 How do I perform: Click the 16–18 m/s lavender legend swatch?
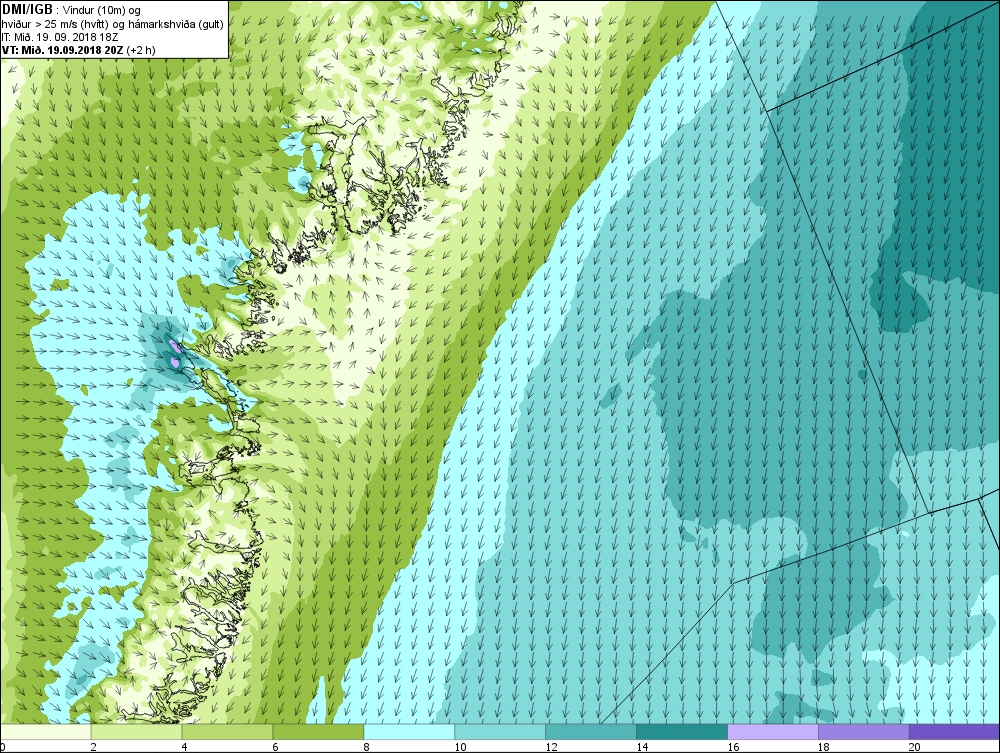tap(773, 731)
